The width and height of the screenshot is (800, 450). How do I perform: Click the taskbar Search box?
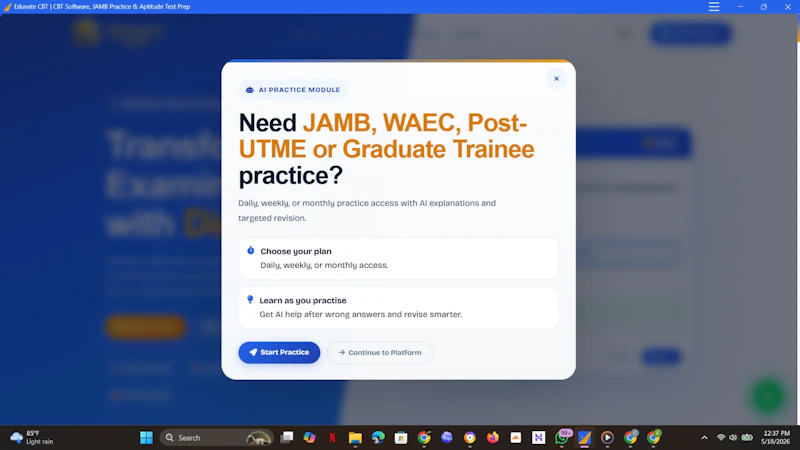pos(217,438)
